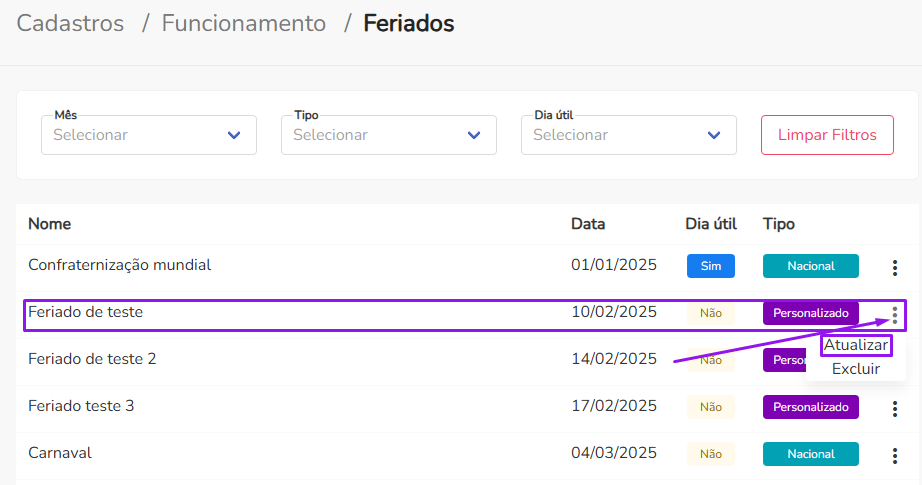Open the Tipo filter dropdown
This screenshot has height=485, width=922.
(389, 135)
